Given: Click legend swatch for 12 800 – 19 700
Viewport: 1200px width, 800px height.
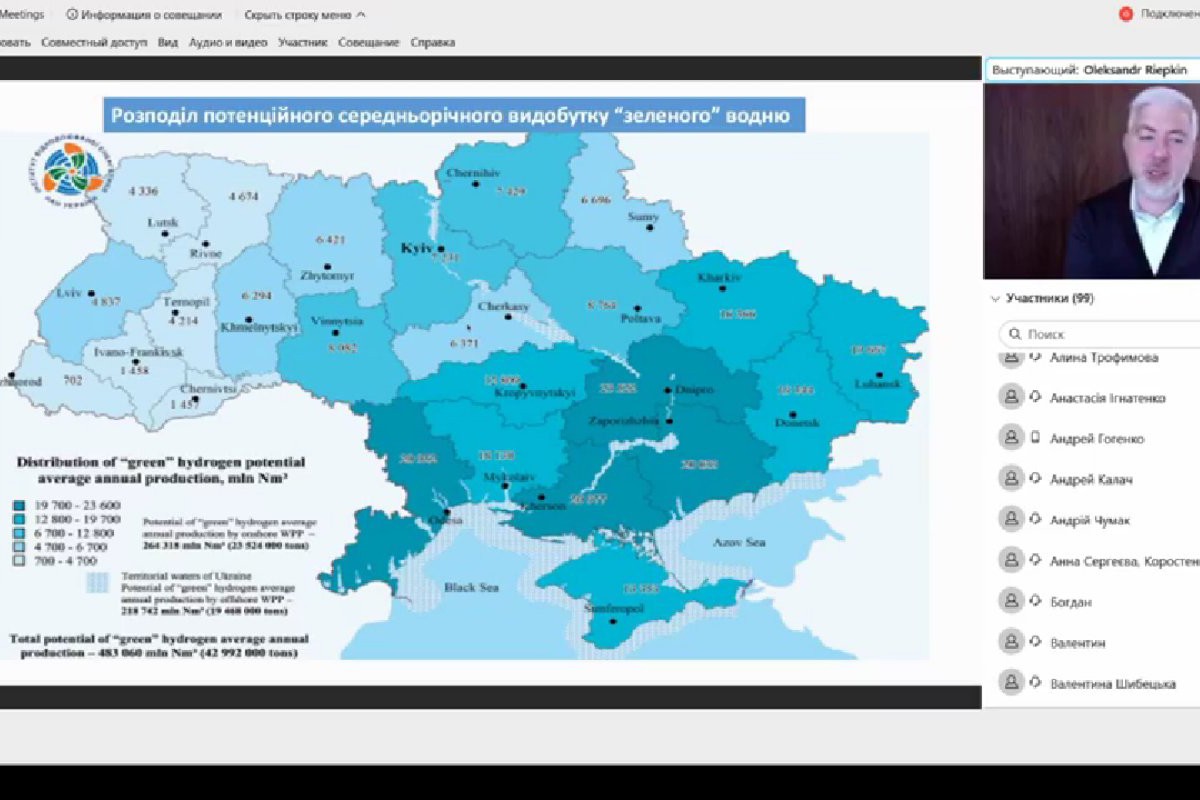Looking at the screenshot, I should pos(19,519).
